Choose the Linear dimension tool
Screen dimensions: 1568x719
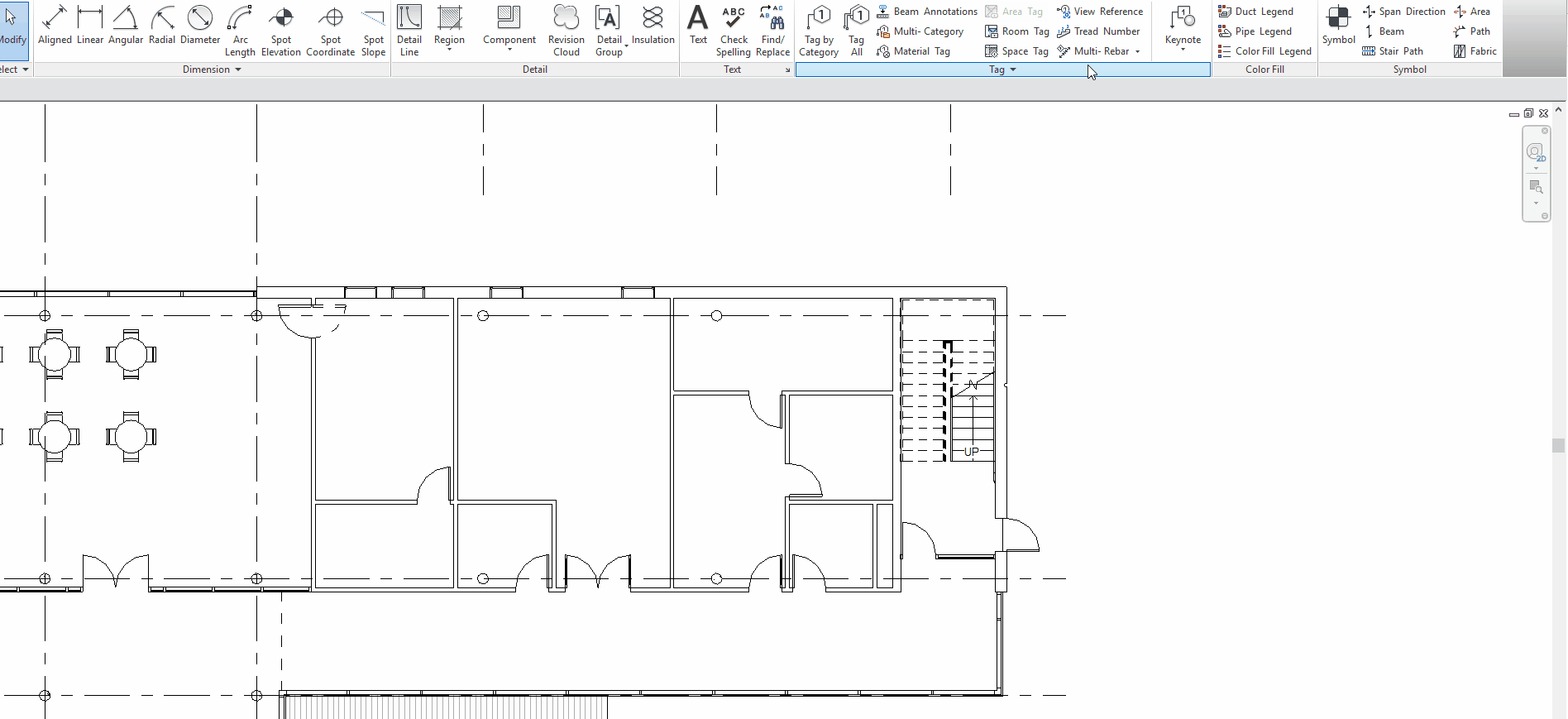coord(90,25)
